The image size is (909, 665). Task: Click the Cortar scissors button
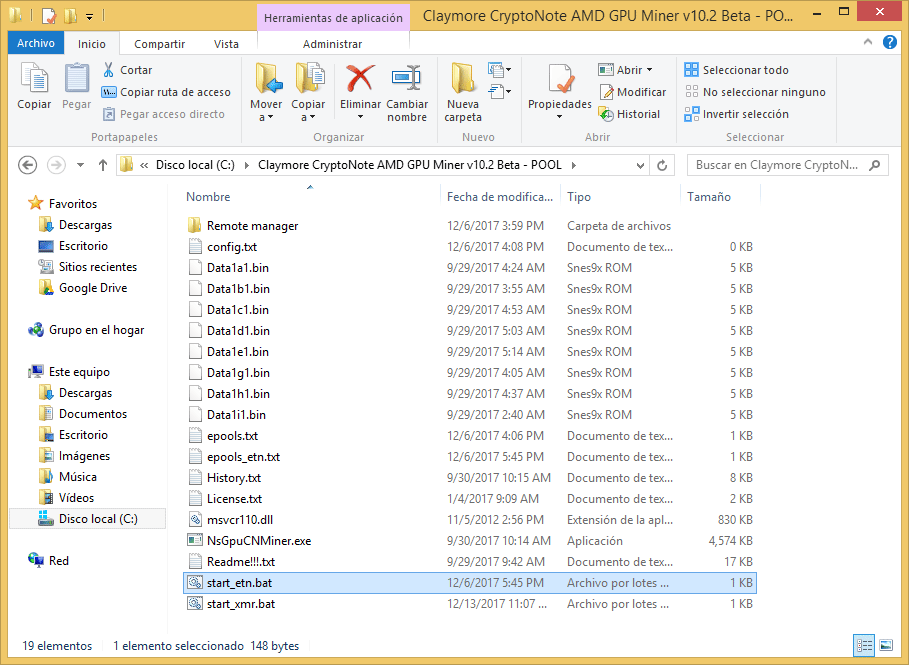click(127, 70)
